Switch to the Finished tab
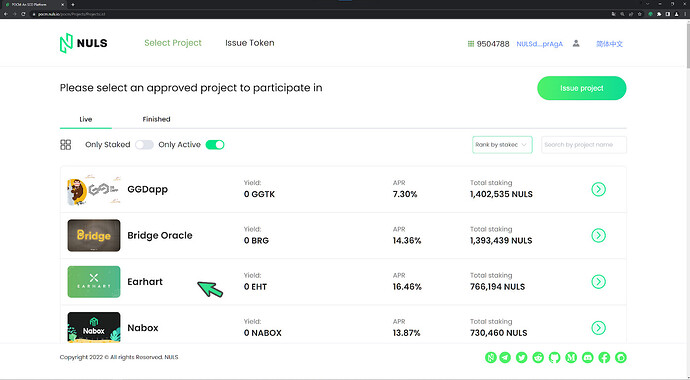The height and width of the screenshot is (380, 690). coord(156,119)
